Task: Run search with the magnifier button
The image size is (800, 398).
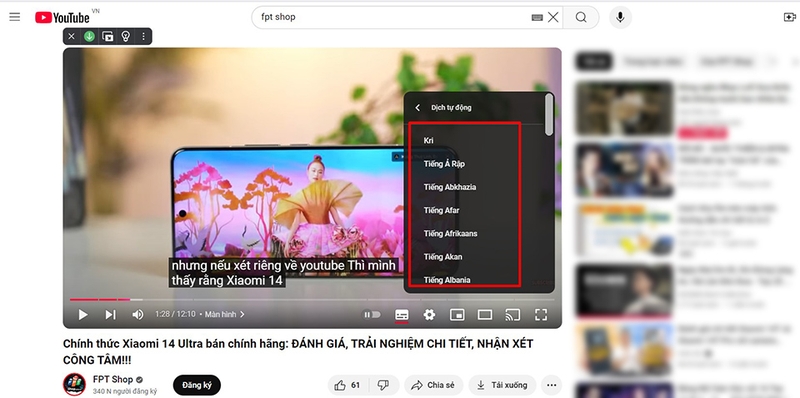Action: point(581,17)
